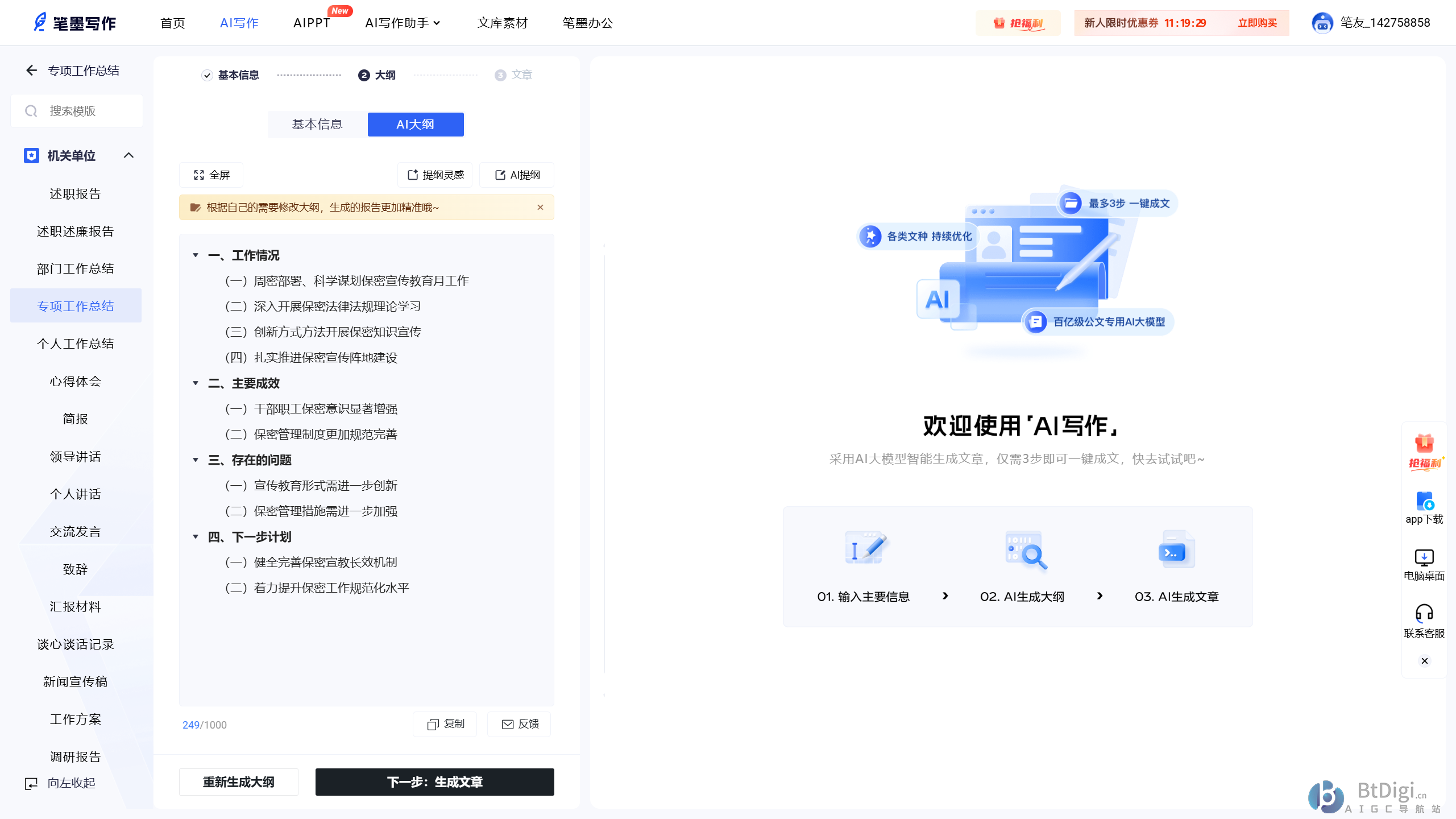The height and width of the screenshot is (819, 1456).
Task: Click step 2 大纲 indicator
Action: click(376, 75)
